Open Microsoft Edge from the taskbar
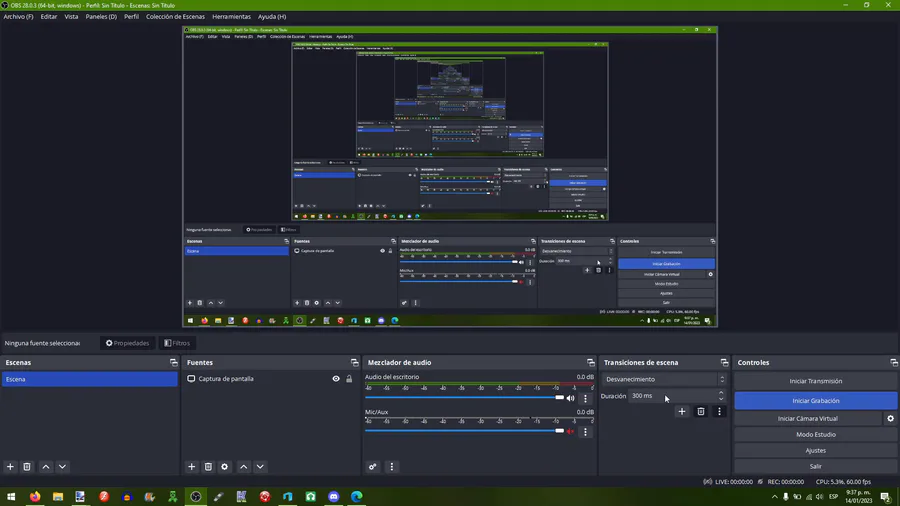900x506 pixels. [x=356, y=496]
